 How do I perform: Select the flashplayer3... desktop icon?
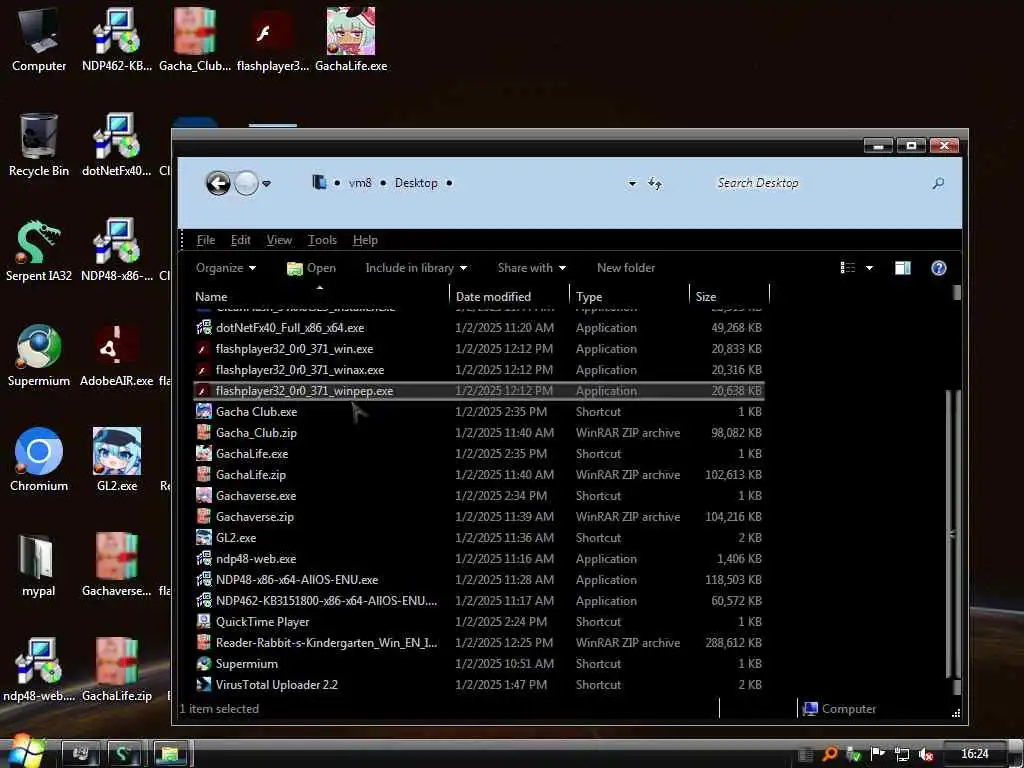pyautogui.click(x=273, y=39)
